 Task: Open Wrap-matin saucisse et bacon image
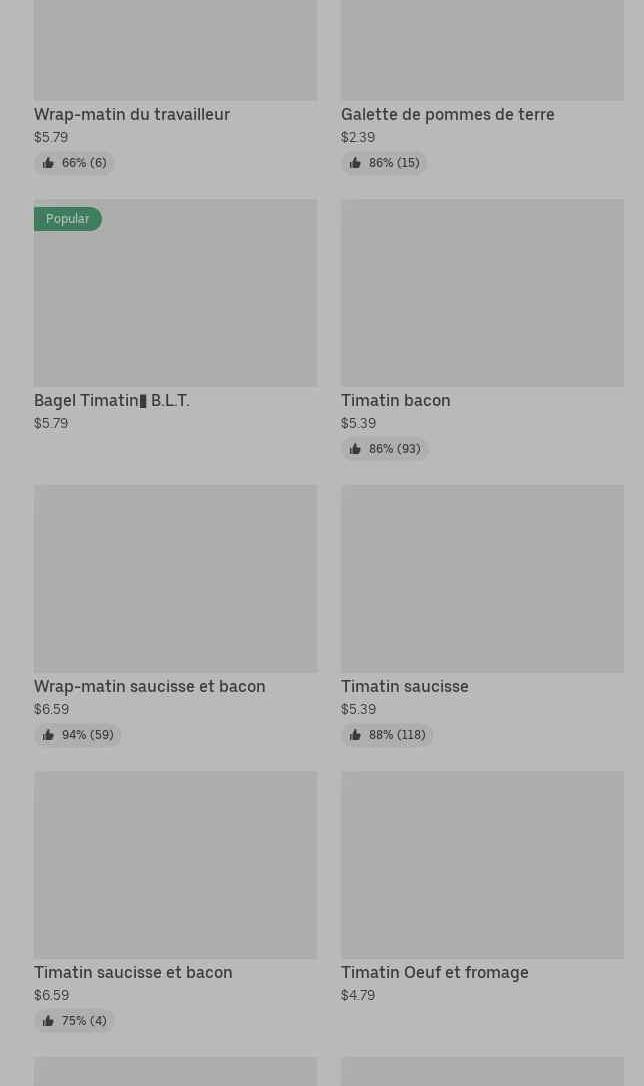pyautogui.click(x=176, y=579)
